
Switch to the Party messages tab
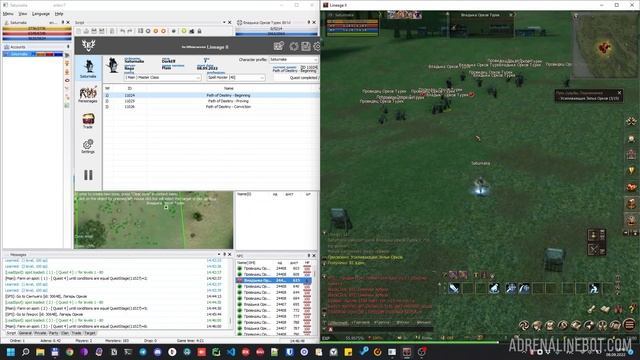[54, 333]
